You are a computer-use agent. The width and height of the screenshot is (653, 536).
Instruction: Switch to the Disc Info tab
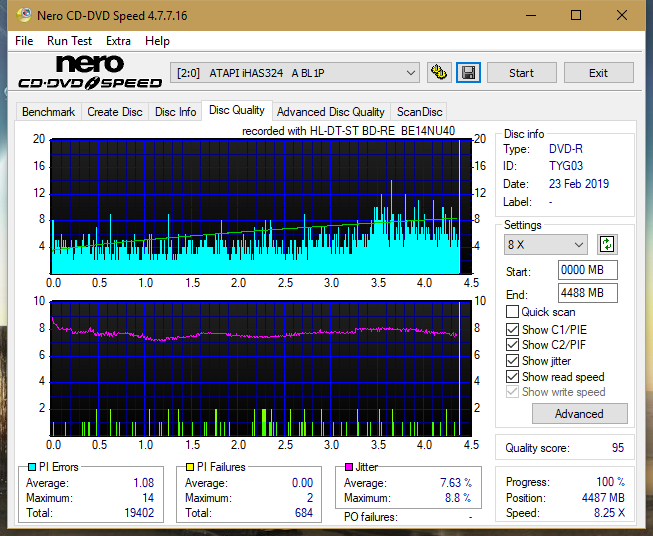(x=175, y=112)
